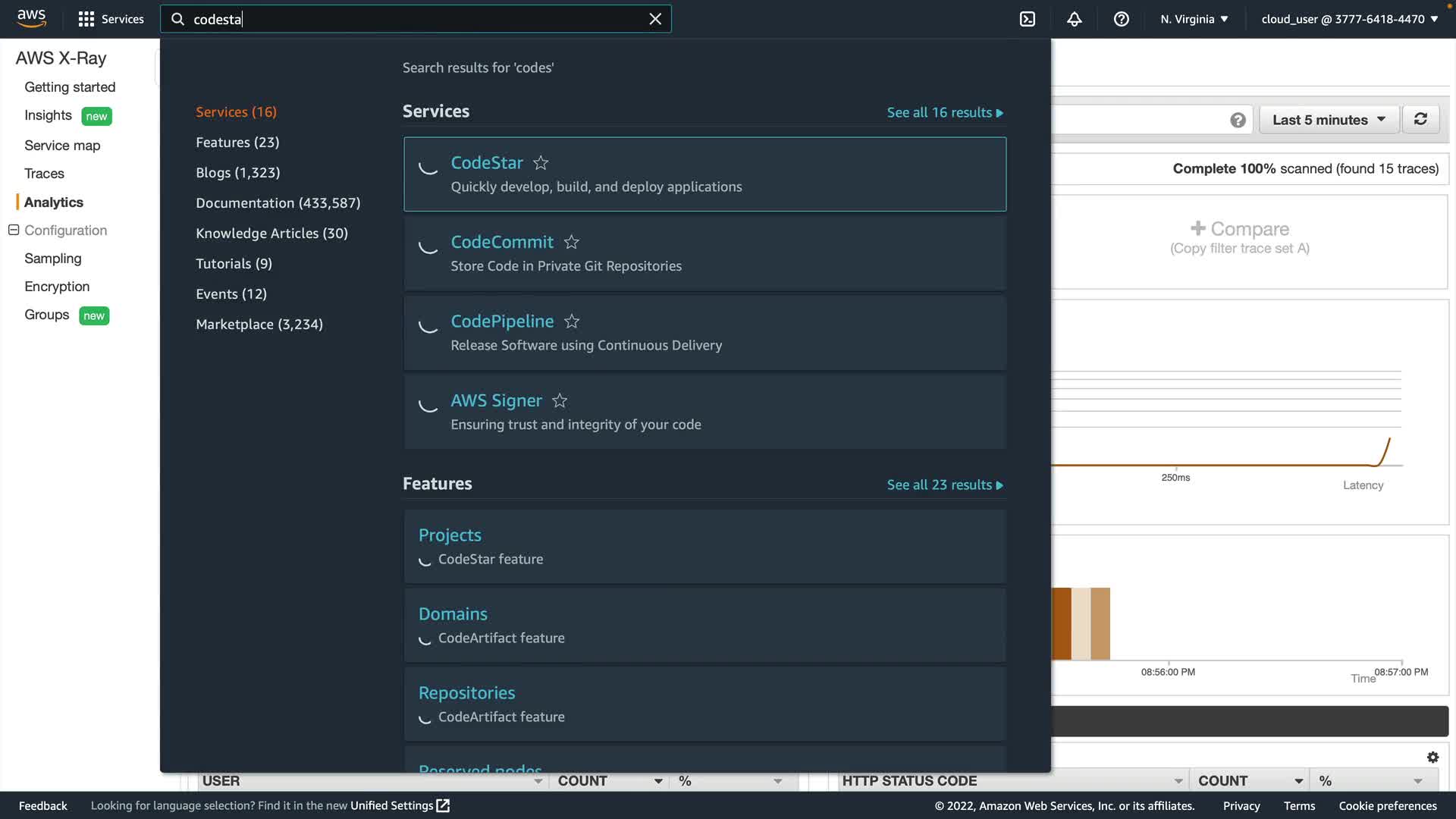
Task: Click the help icon beside the filter bar
Action: coord(1238,120)
